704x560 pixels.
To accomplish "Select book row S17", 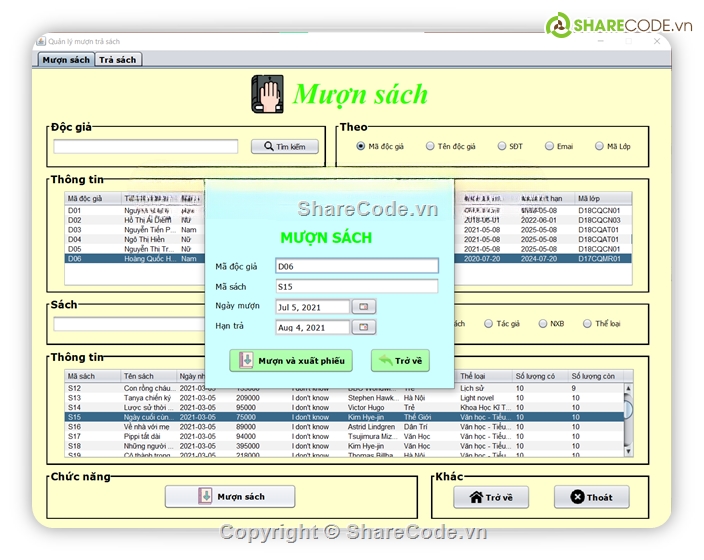I will (344, 437).
